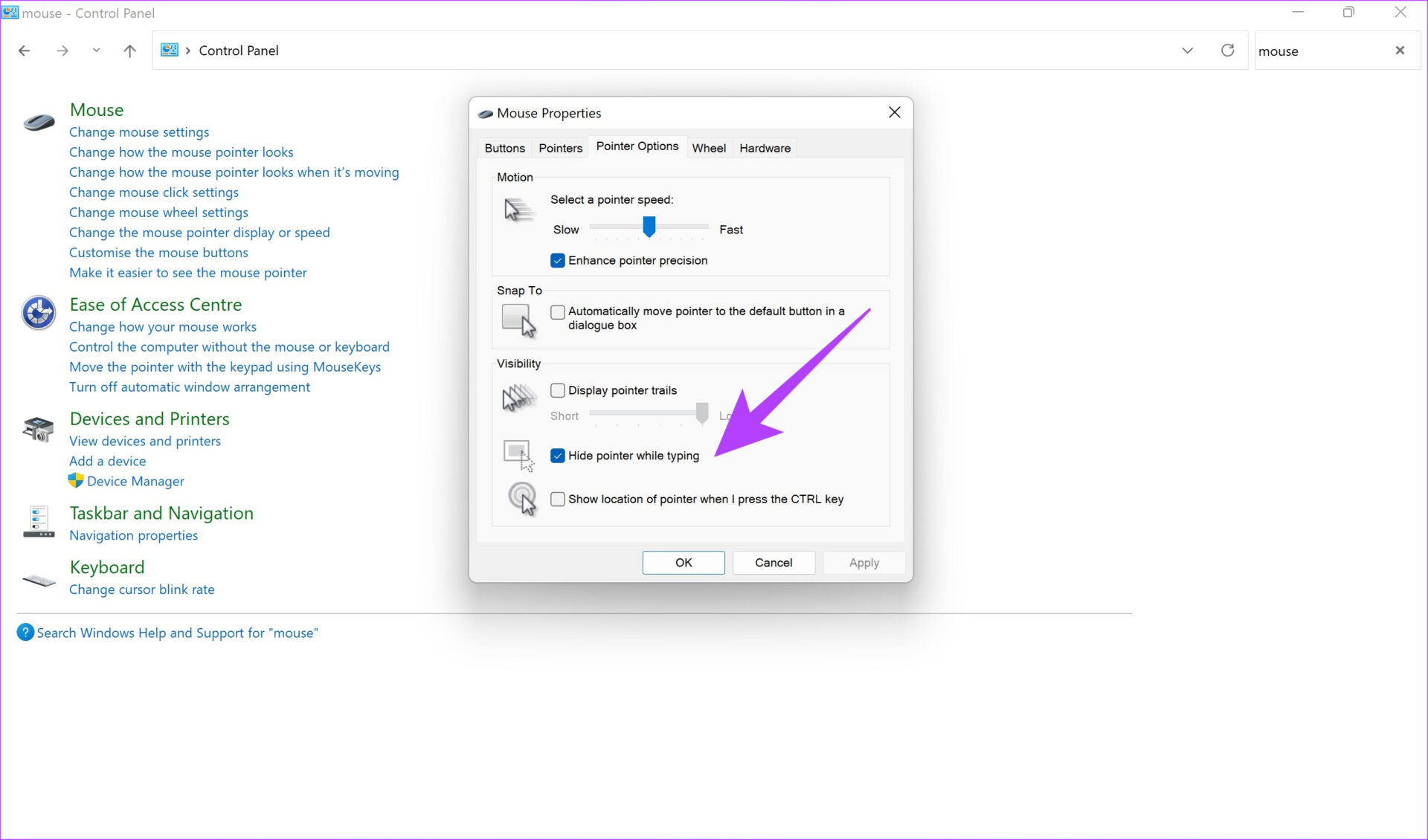Click the Control Panel window title icon
The width and height of the screenshot is (1428, 840).
coord(10,13)
